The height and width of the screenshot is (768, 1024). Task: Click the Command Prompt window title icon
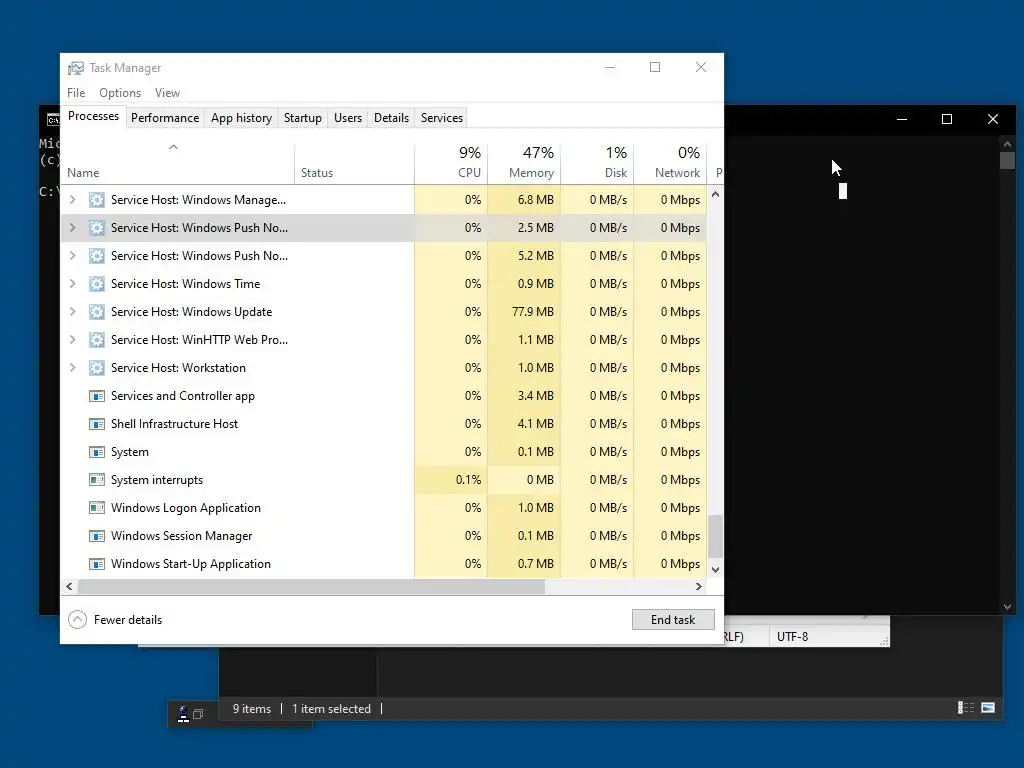click(x=53, y=120)
